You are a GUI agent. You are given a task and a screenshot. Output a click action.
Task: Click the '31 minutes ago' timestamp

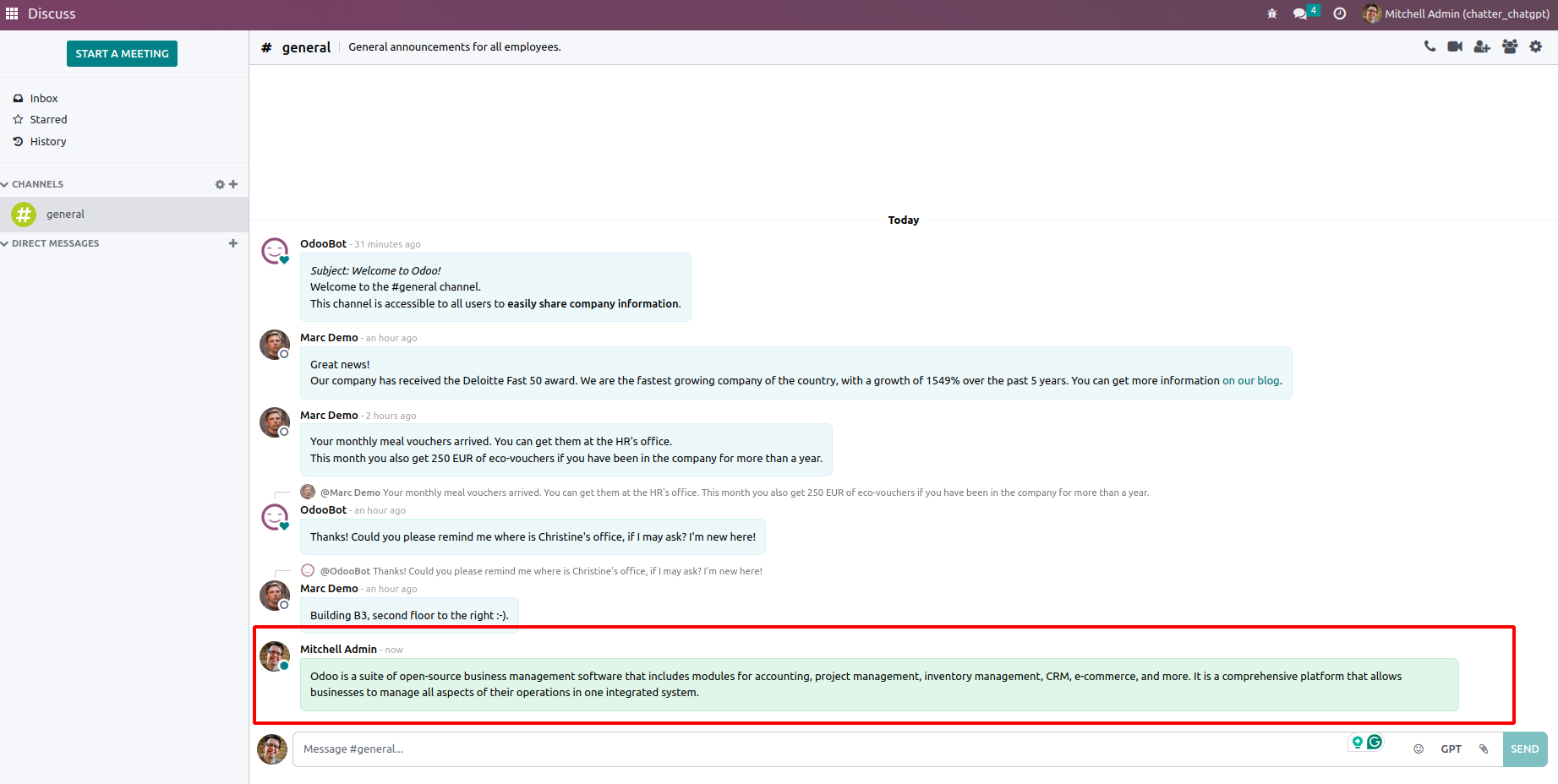point(387,245)
